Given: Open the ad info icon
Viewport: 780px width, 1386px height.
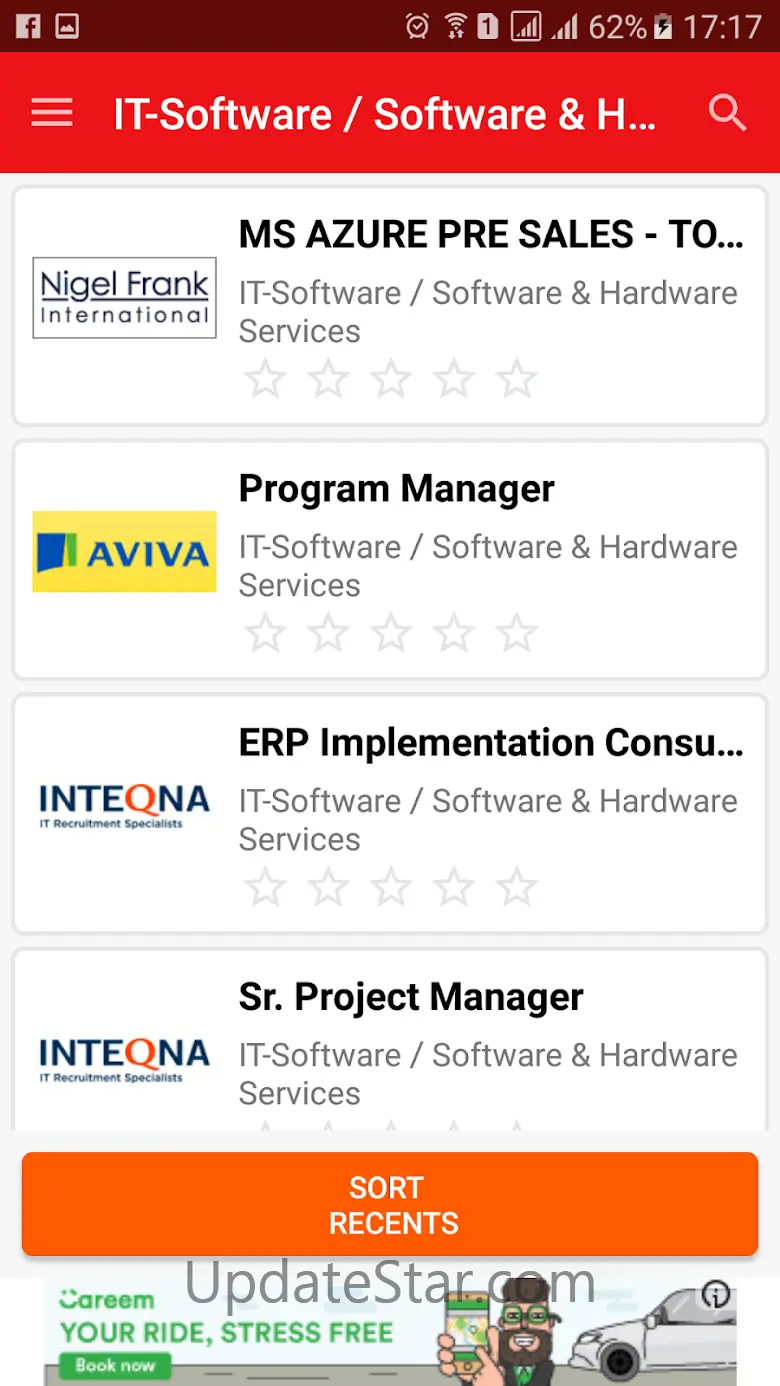Looking at the screenshot, I should (715, 1294).
